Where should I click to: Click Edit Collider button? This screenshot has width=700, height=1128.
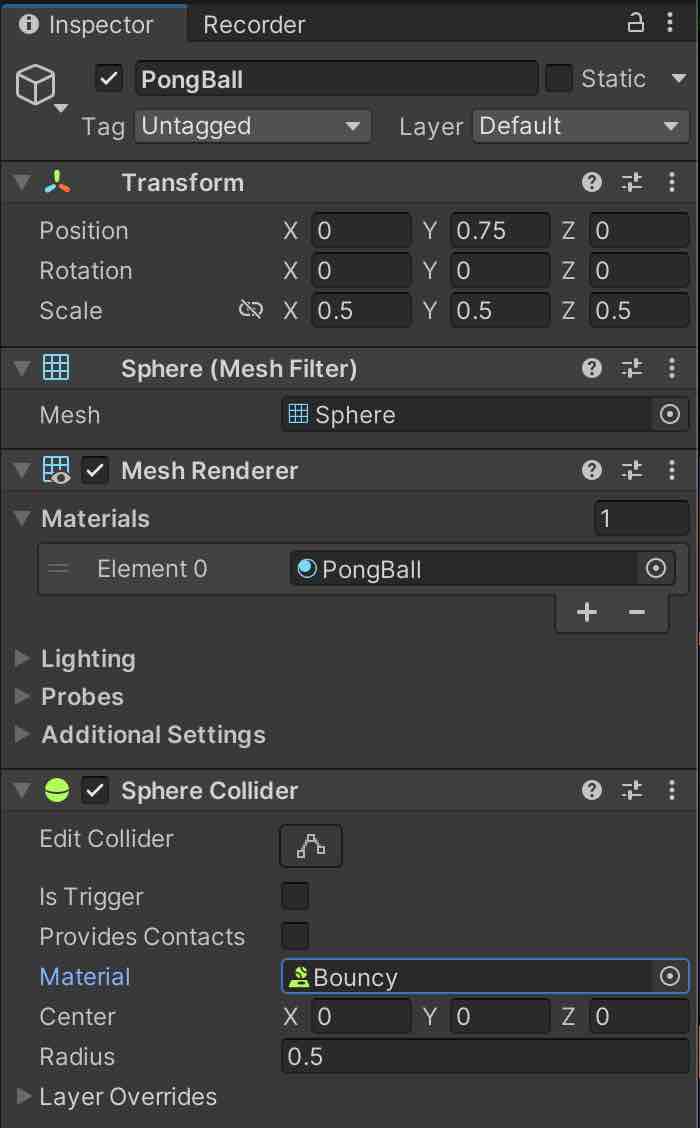310,846
